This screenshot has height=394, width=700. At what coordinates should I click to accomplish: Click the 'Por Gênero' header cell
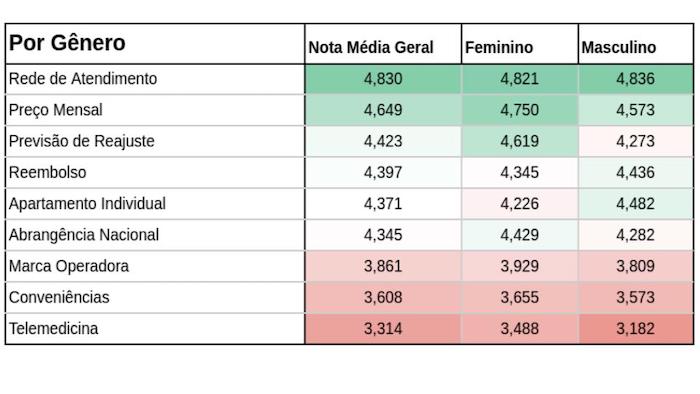click(155, 44)
